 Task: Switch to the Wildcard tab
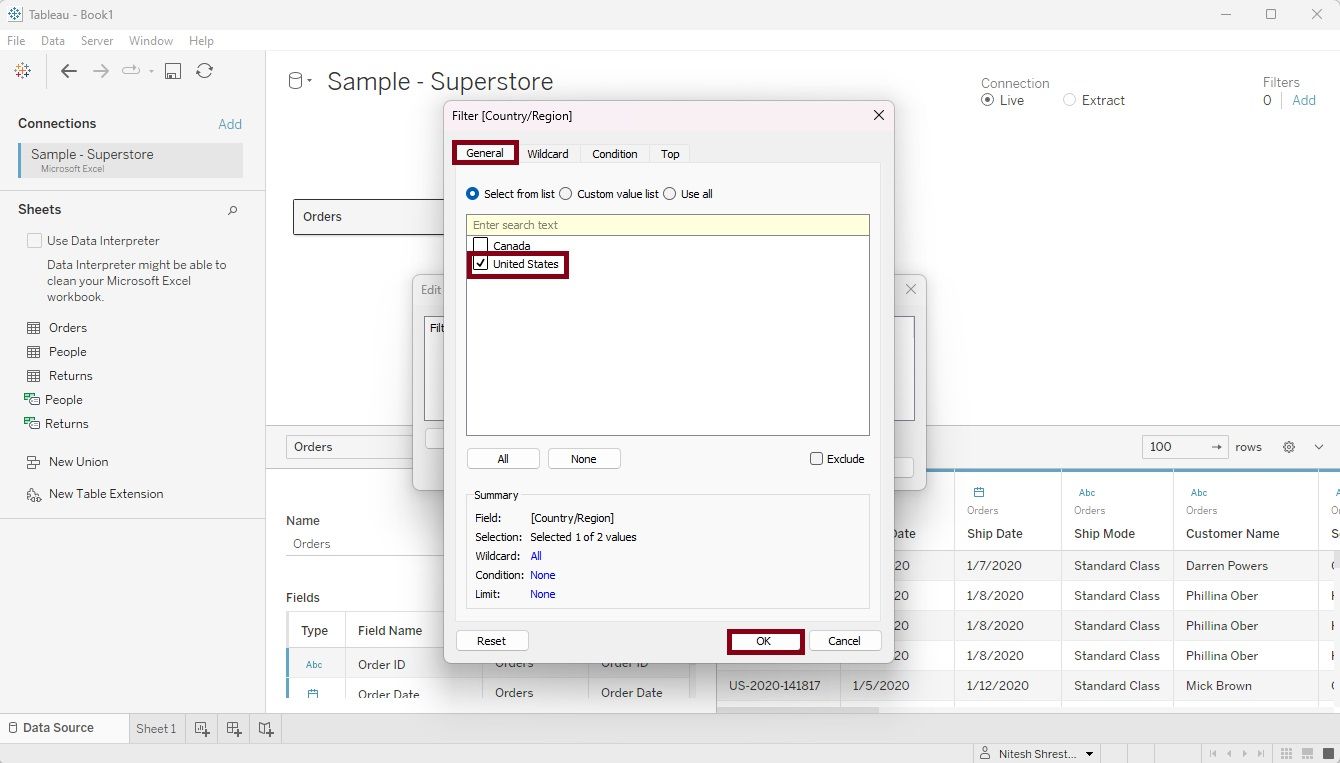(548, 154)
